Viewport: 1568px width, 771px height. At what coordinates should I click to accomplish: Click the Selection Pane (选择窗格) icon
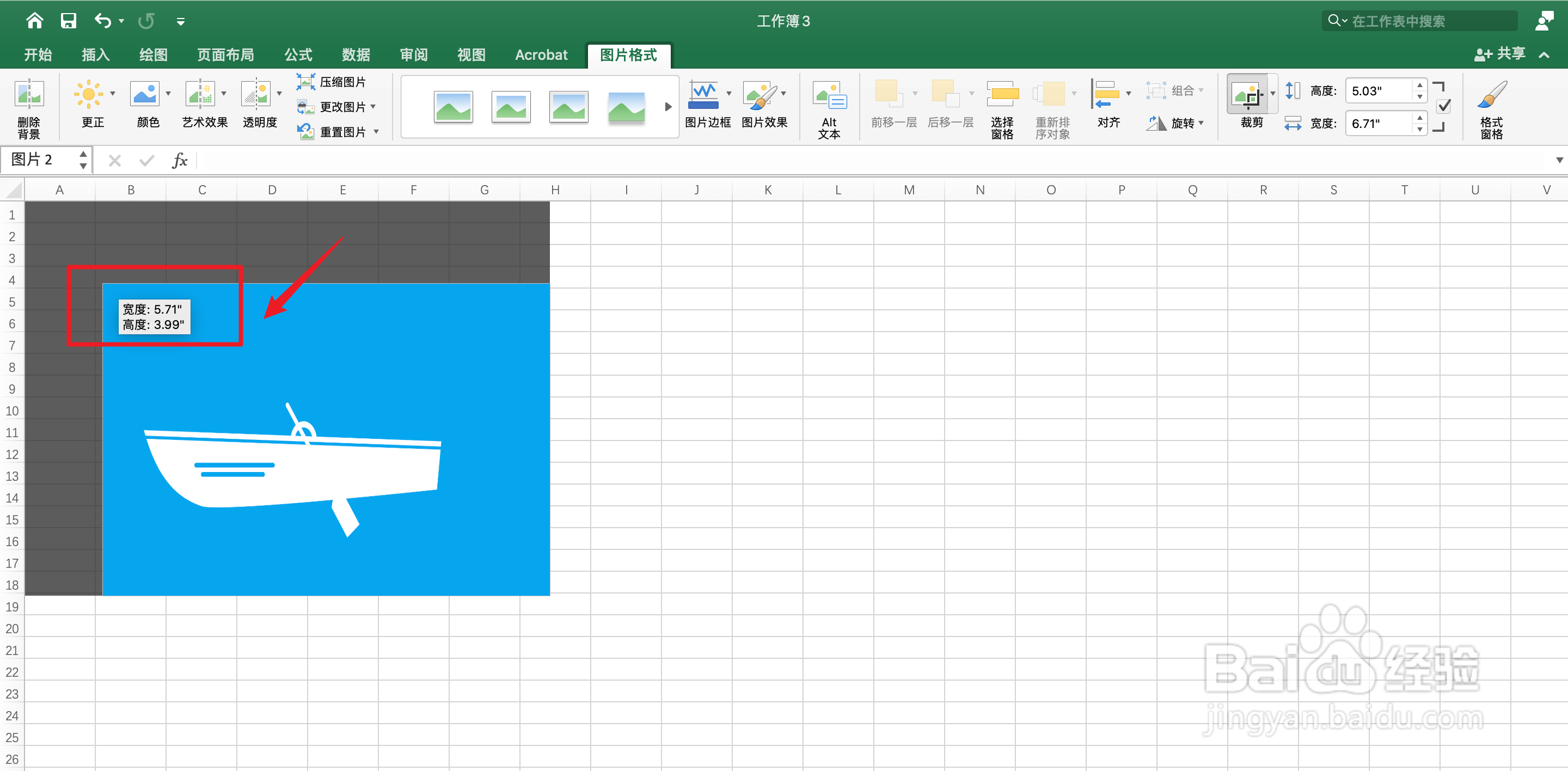click(x=1002, y=94)
